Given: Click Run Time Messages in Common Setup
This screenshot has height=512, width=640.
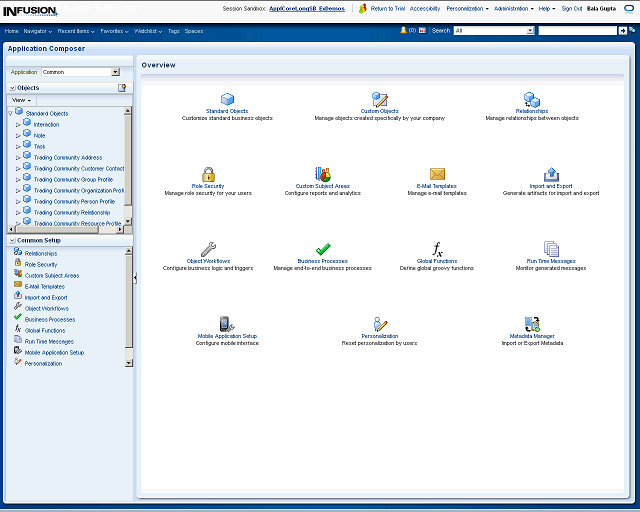Looking at the screenshot, I should 49,341.
